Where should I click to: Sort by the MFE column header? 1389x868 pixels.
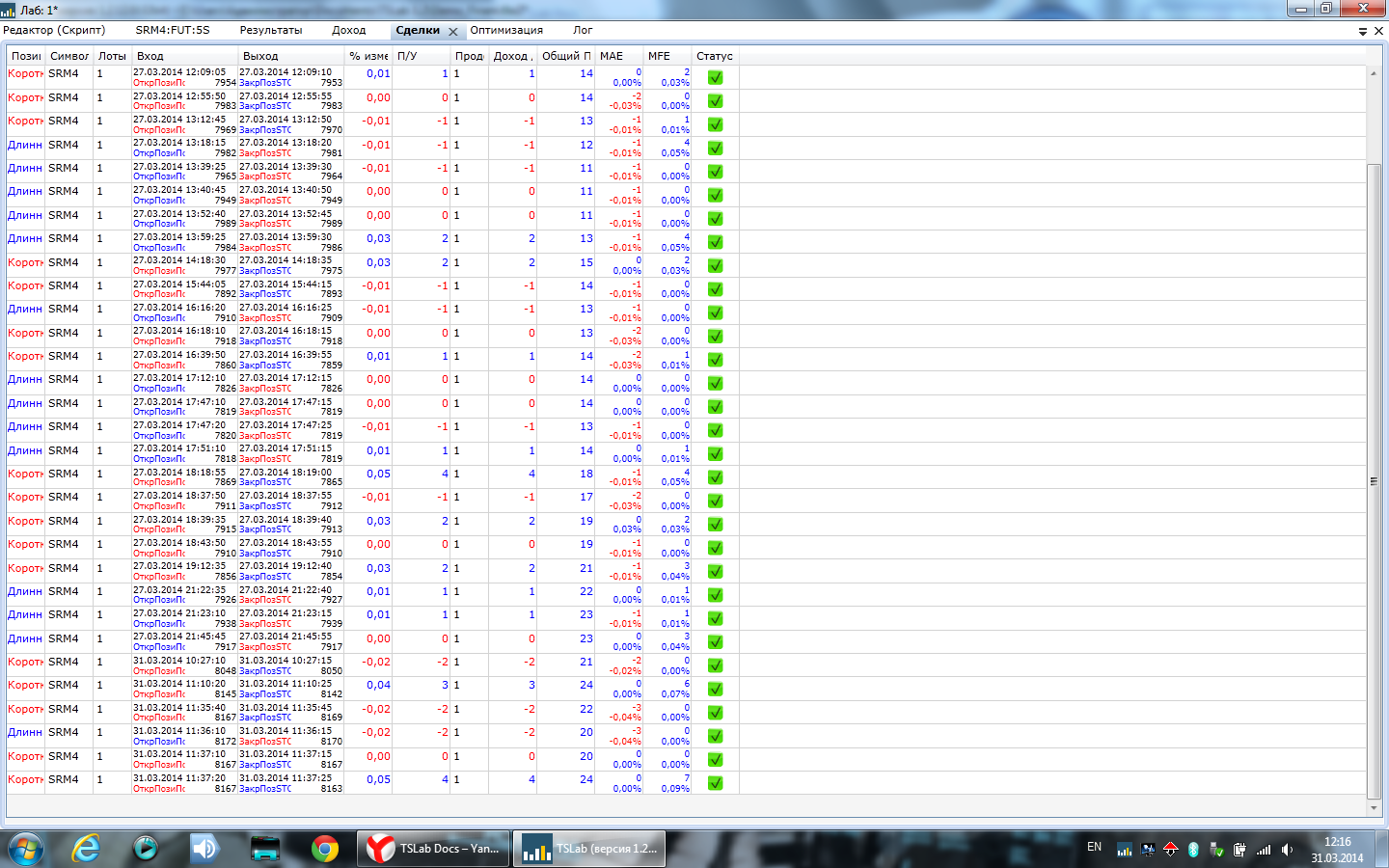point(659,56)
